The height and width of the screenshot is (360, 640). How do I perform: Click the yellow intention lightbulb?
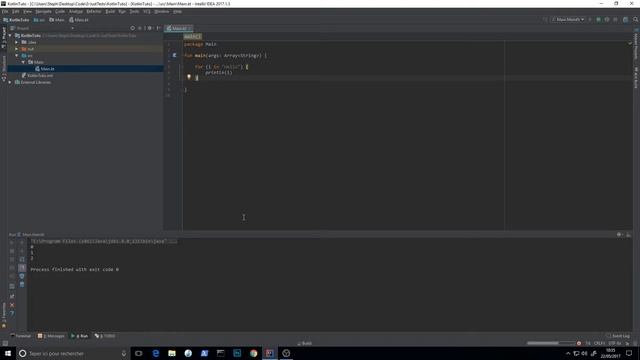click(x=189, y=77)
